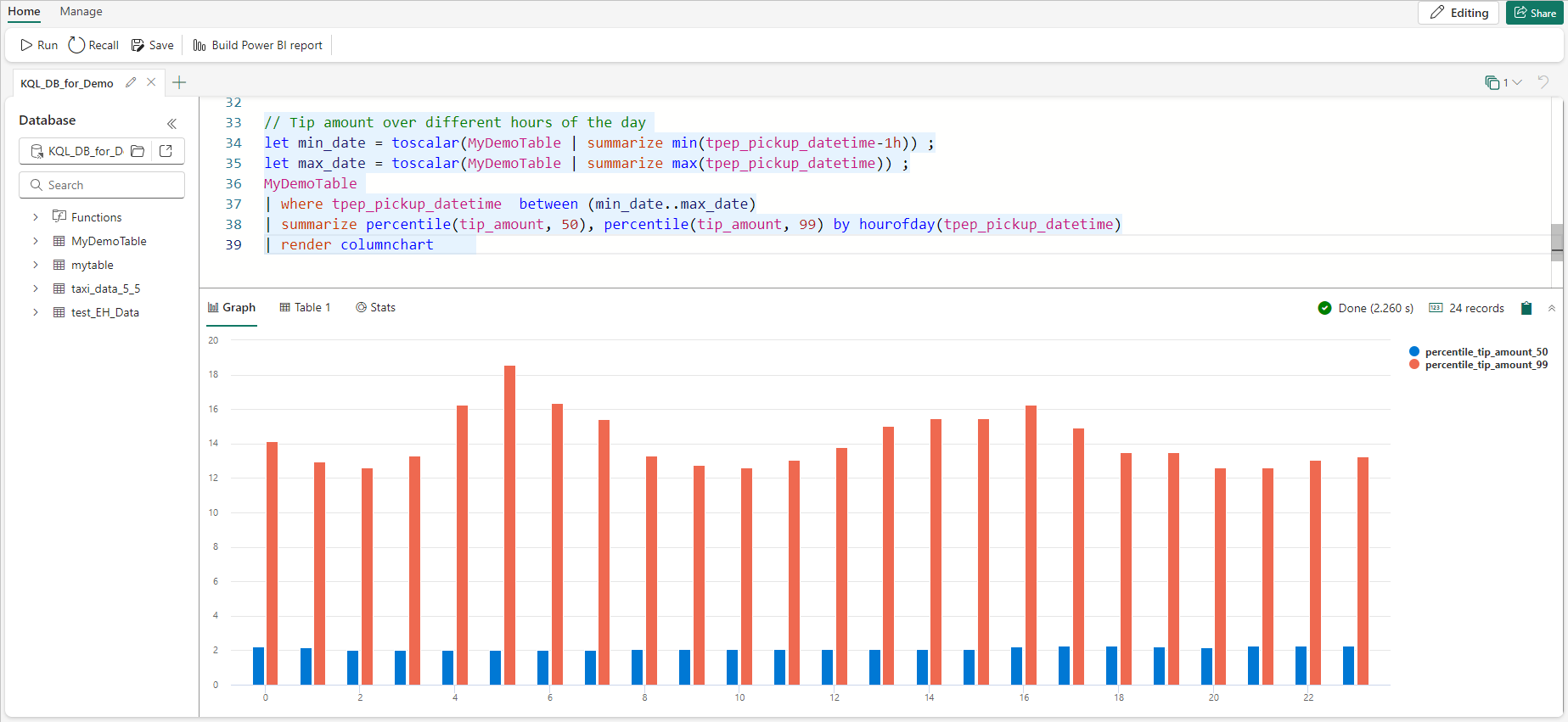Screen dimensions: 1568x722
Task: Copy results with clipboard icon
Action: point(1526,308)
